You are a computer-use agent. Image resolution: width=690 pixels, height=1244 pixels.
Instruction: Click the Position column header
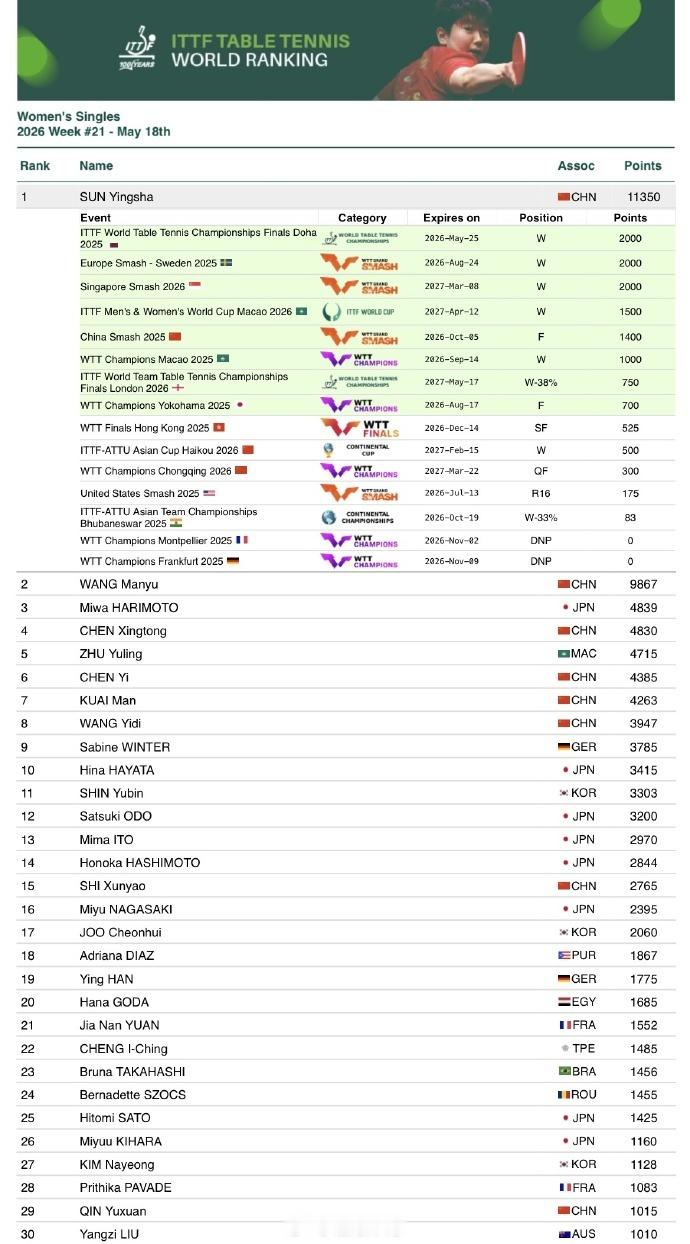point(541,217)
